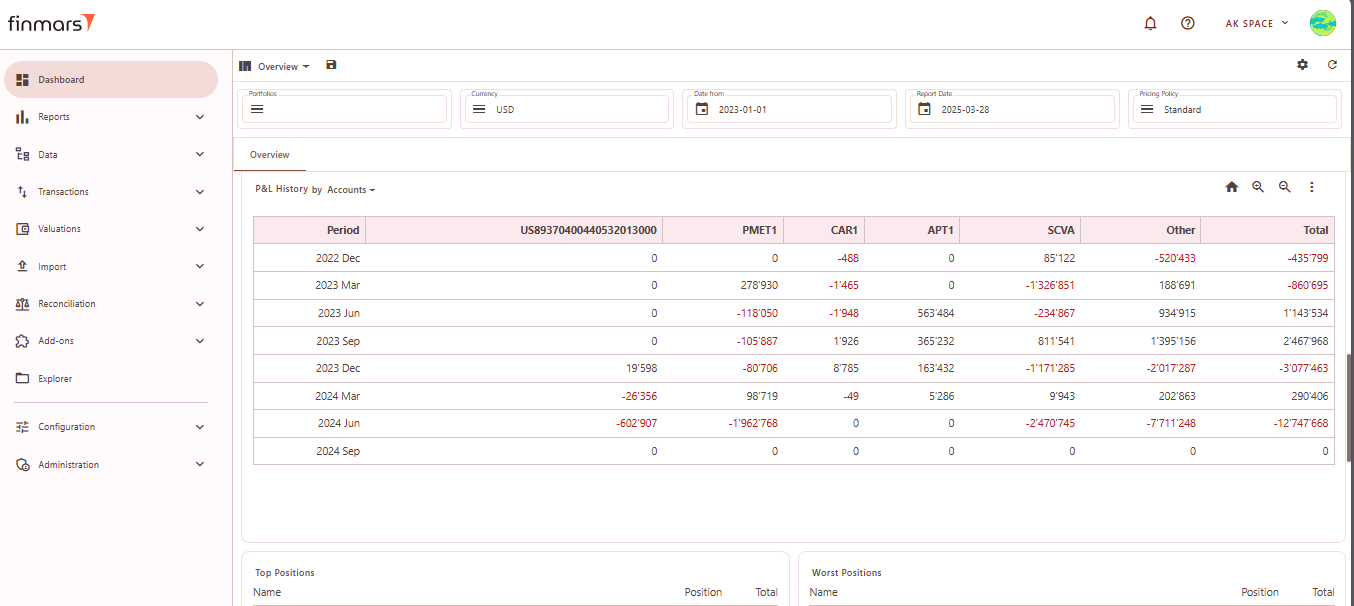Open dashboard settings gear icon

(x=1302, y=65)
